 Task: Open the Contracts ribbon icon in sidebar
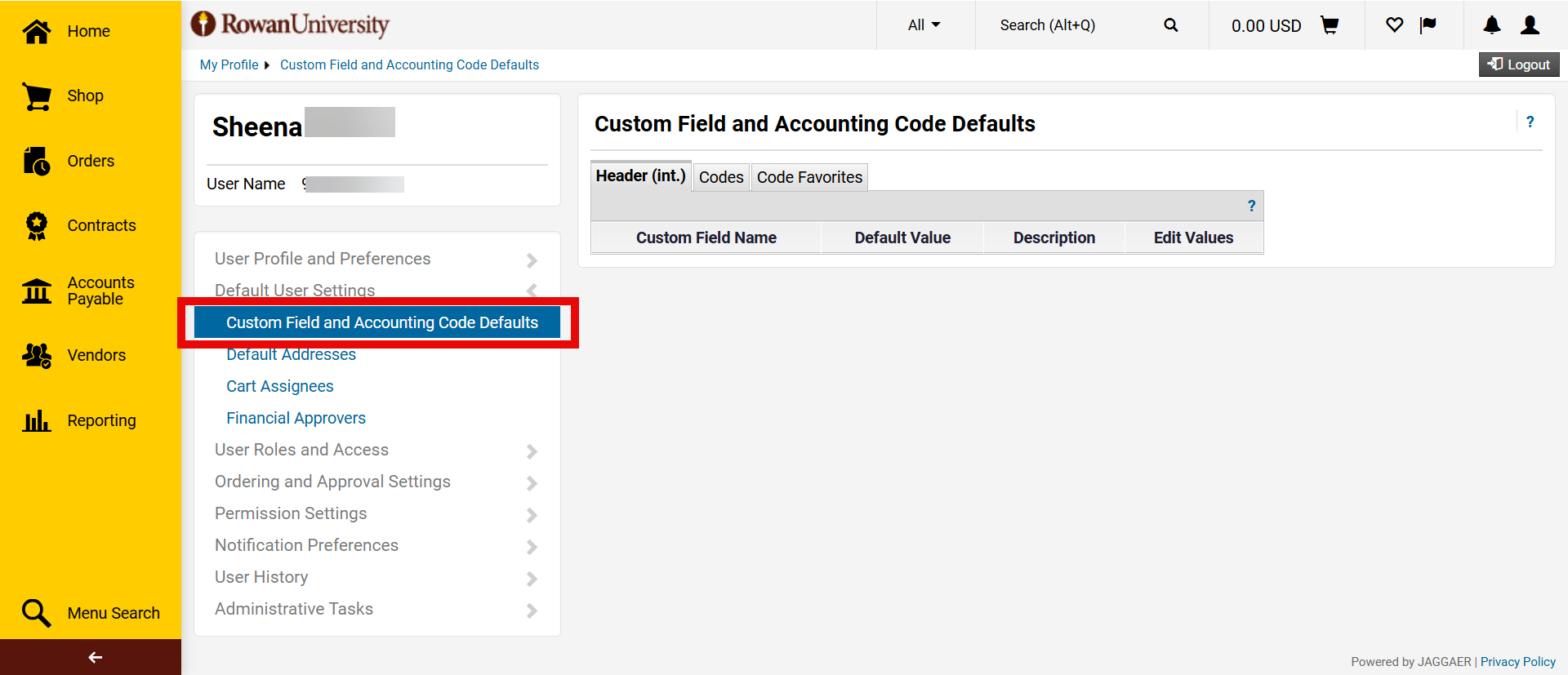coord(37,226)
